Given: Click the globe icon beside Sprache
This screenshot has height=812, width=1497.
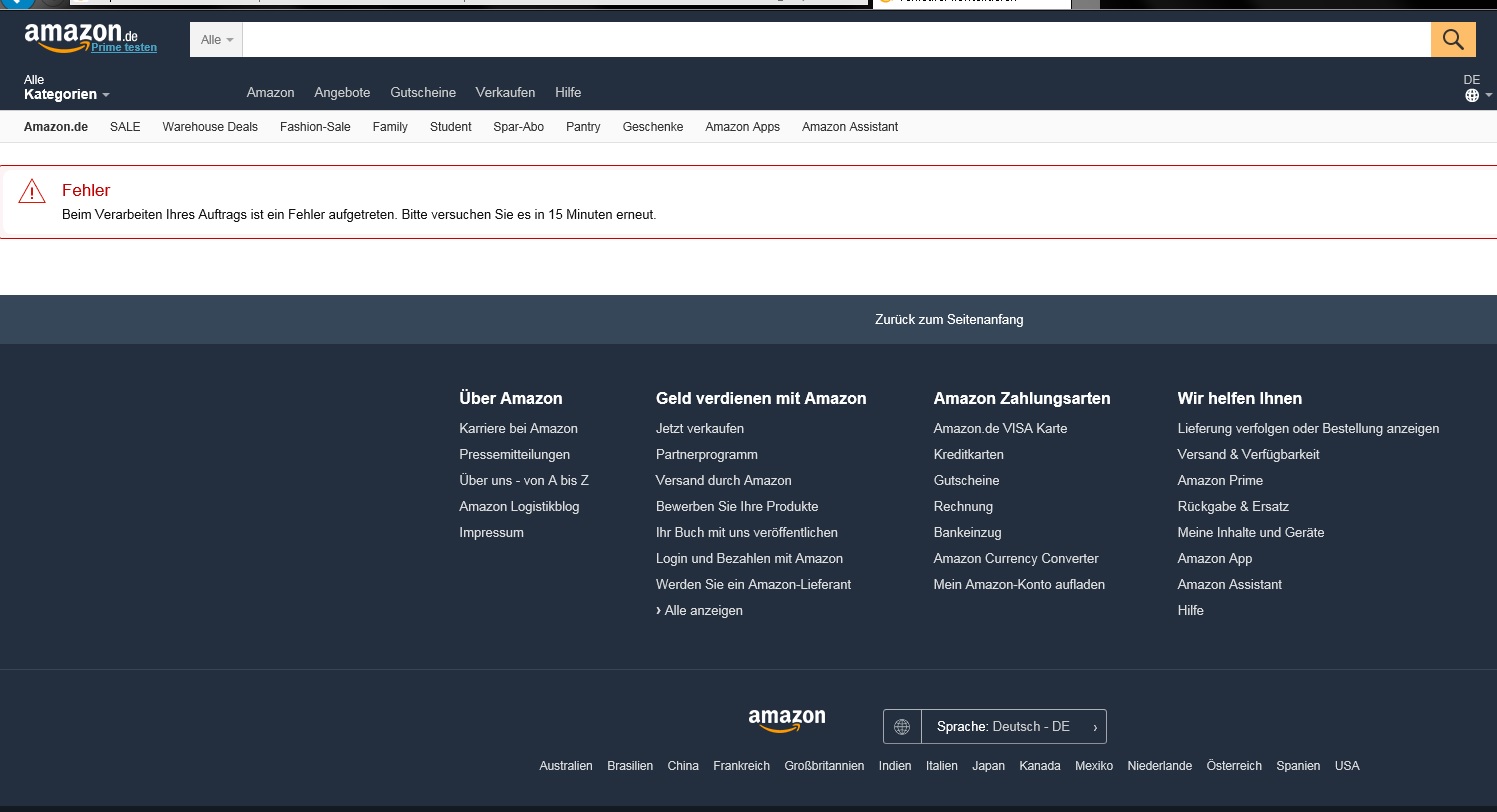Looking at the screenshot, I should 902,727.
